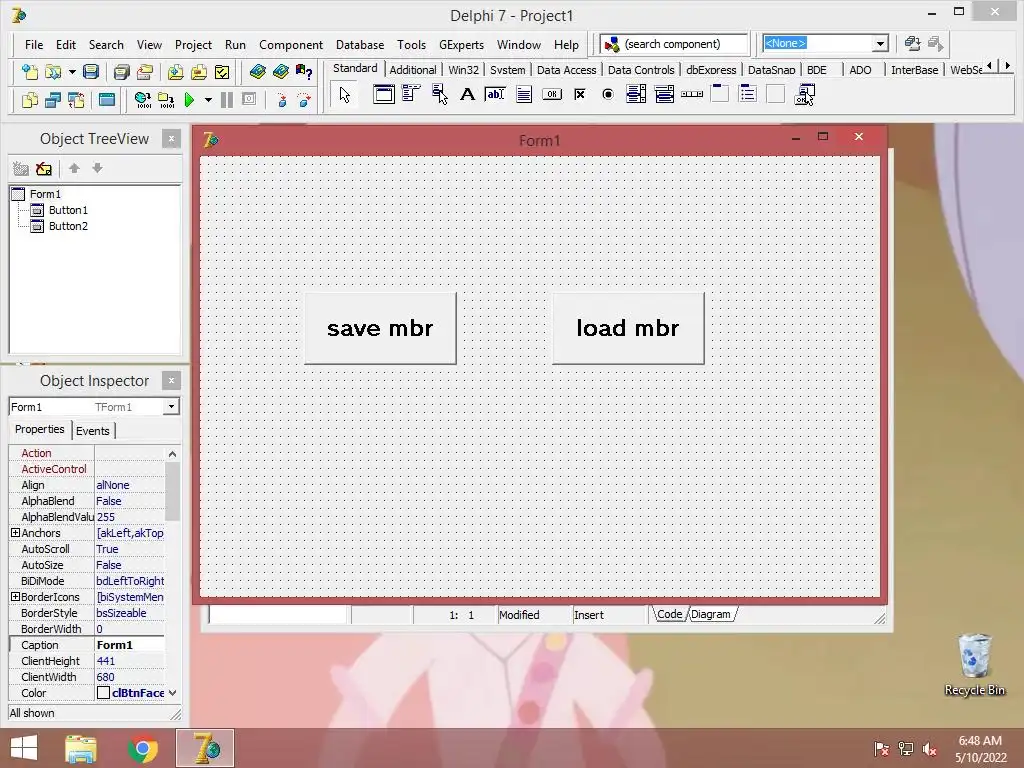Select the PopupMenu palette component
Viewport: 1024px width, 768px height.
click(x=439, y=95)
